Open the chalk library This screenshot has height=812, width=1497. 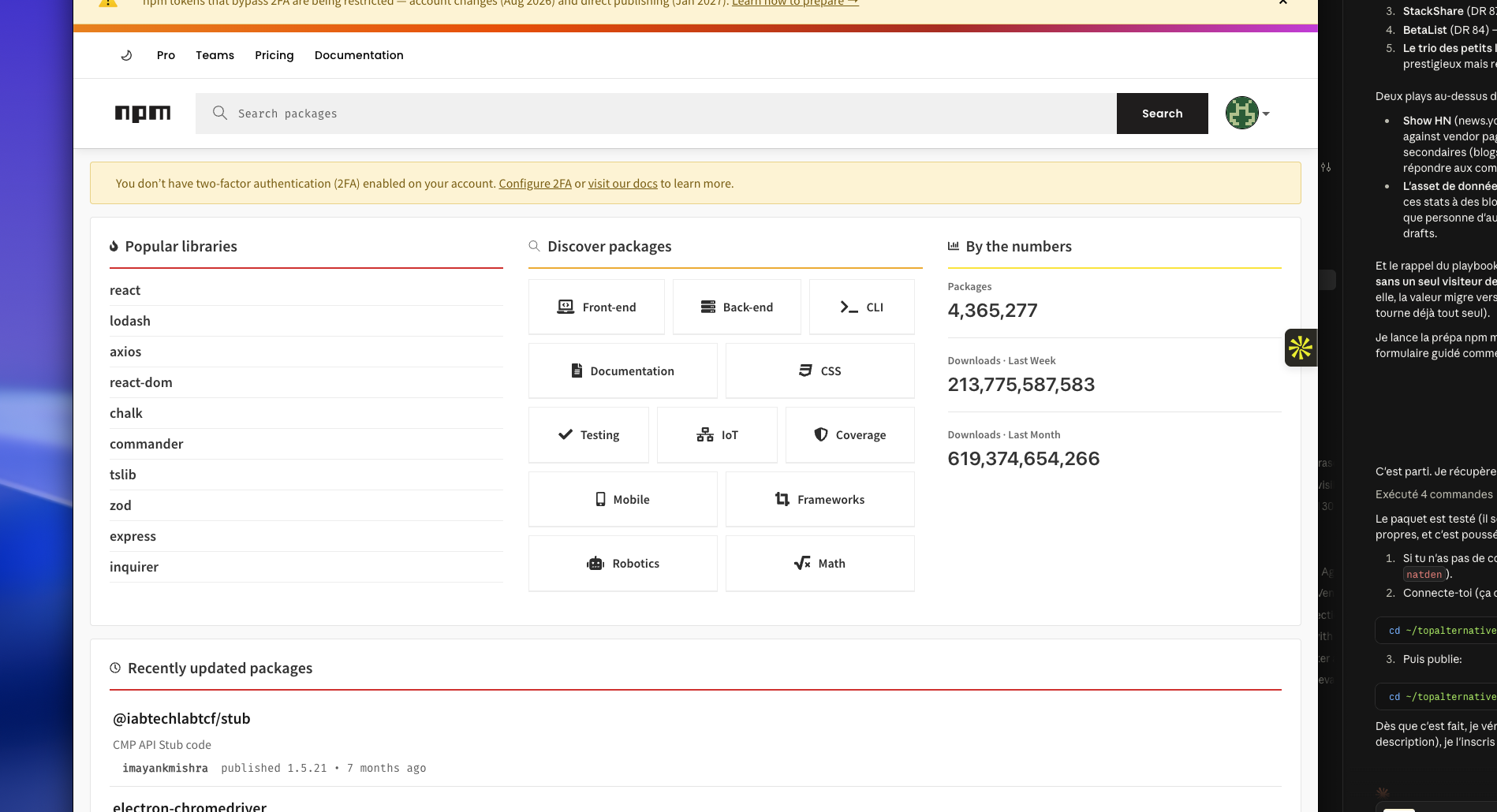126,413
